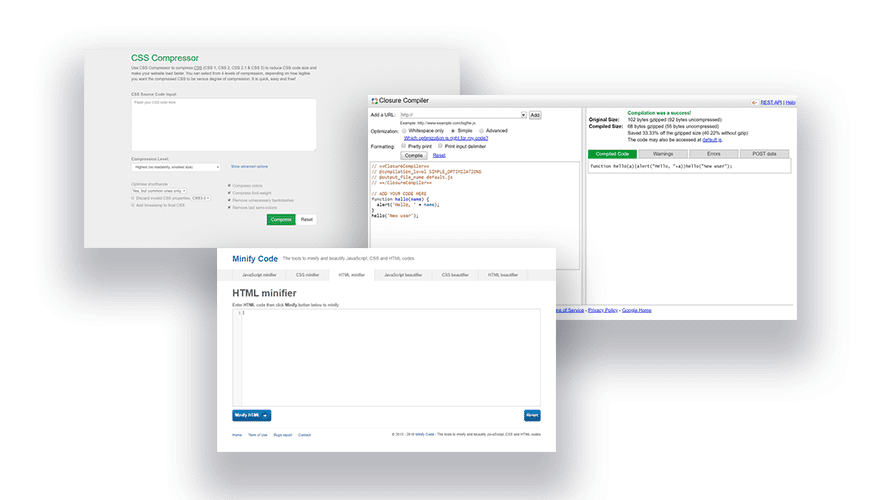Viewport: 880px width, 500px height.
Task: Open the Google Home link
Action: (x=636, y=310)
